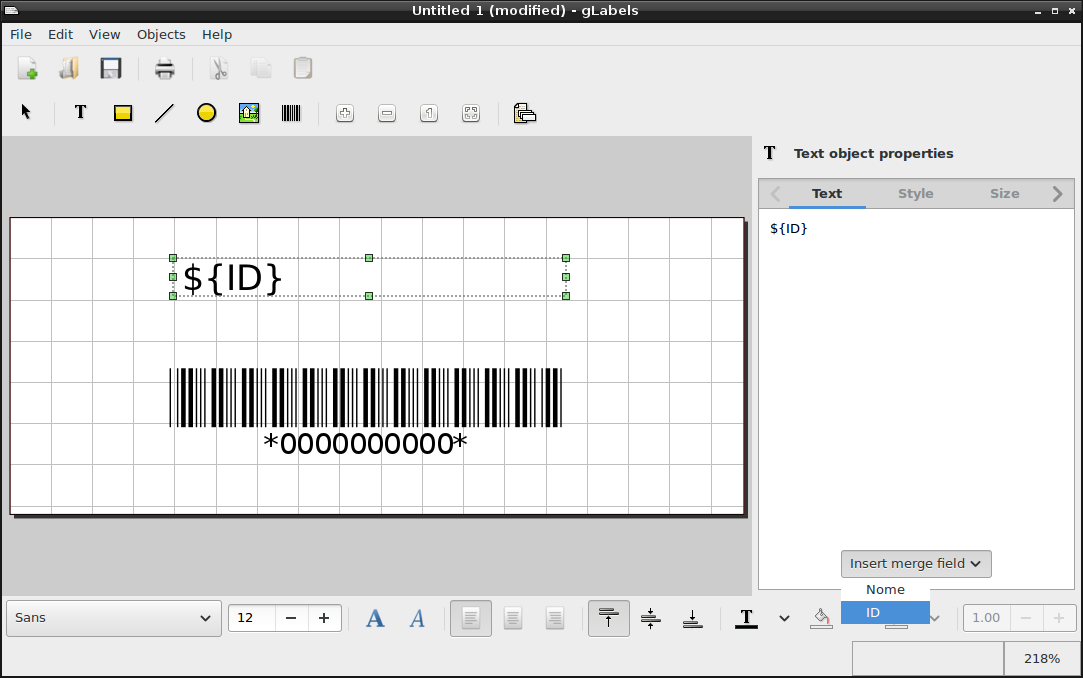The height and width of the screenshot is (678, 1083).
Task: Decrease font size with minus button
Action: coord(291,618)
